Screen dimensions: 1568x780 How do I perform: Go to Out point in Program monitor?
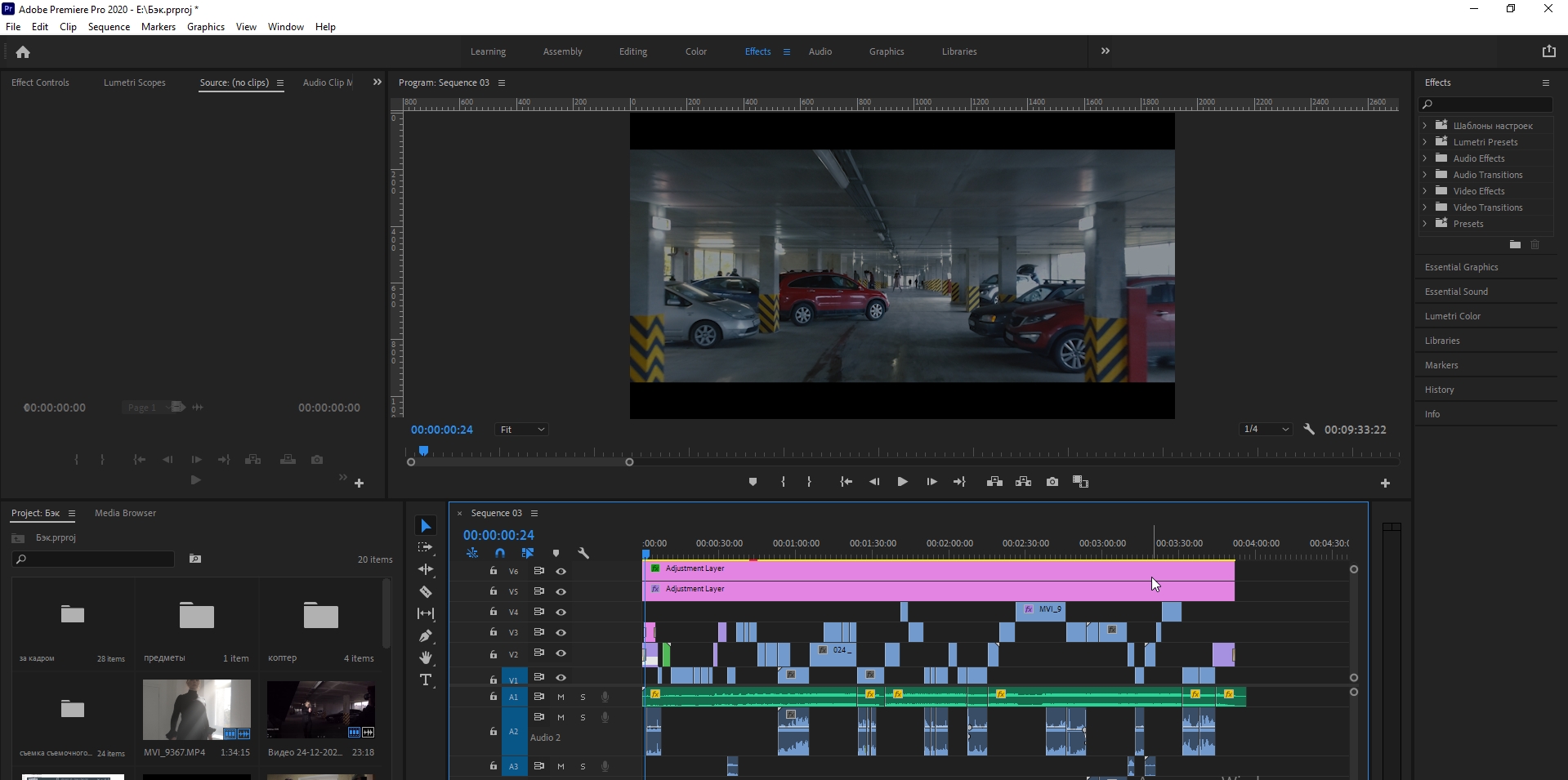[x=959, y=482]
